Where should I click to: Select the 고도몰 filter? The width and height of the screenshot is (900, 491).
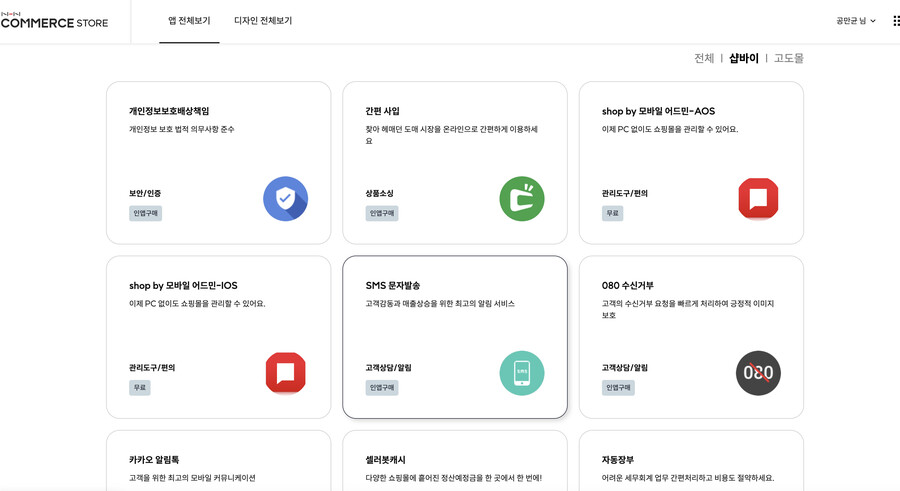tap(789, 58)
